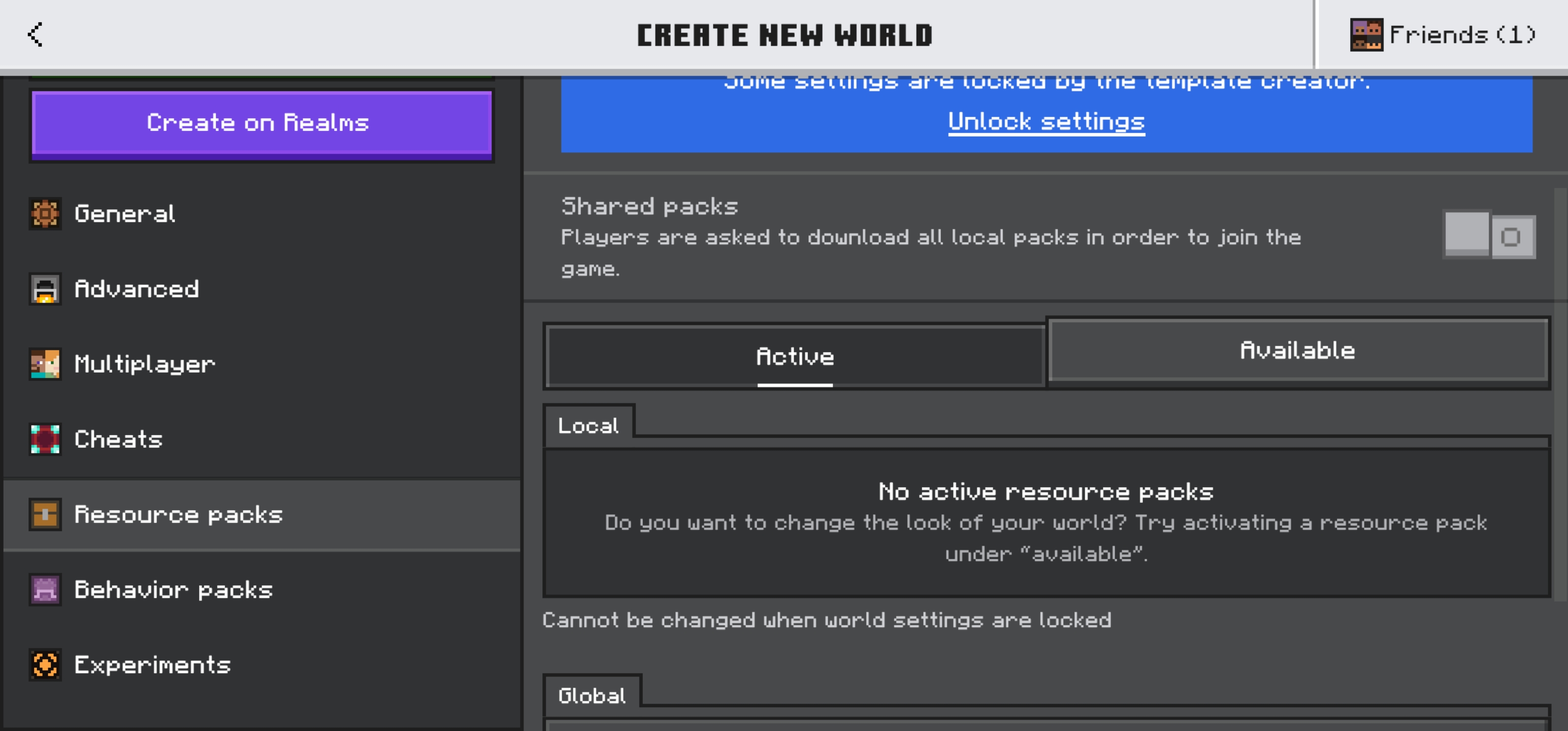Click the Multiplayer faces icon
Image resolution: width=1568 pixels, height=731 pixels.
[x=45, y=364]
